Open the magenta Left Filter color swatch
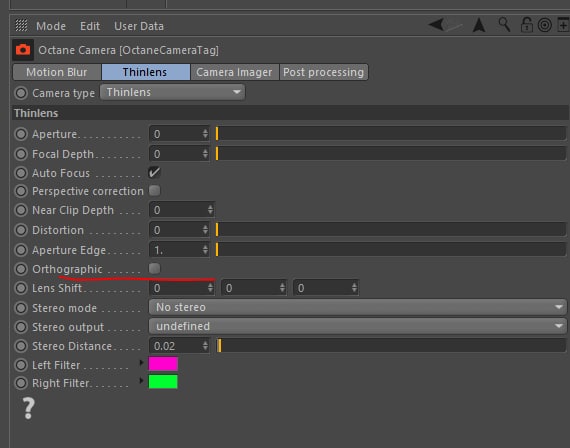This screenshot has height=448, width=570. [163, 364]
